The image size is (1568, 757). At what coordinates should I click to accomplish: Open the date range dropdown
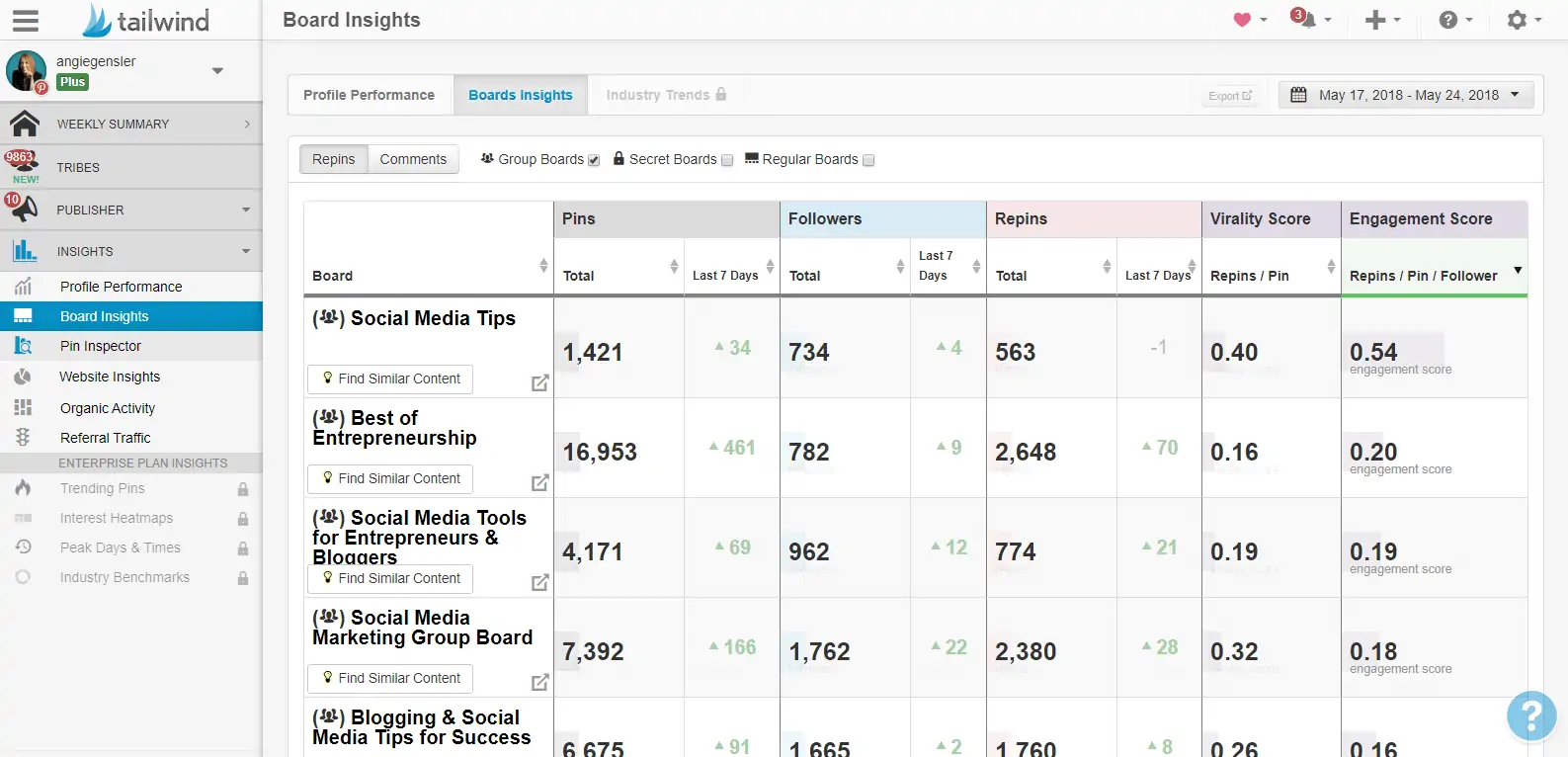[x=1406, y=95]
